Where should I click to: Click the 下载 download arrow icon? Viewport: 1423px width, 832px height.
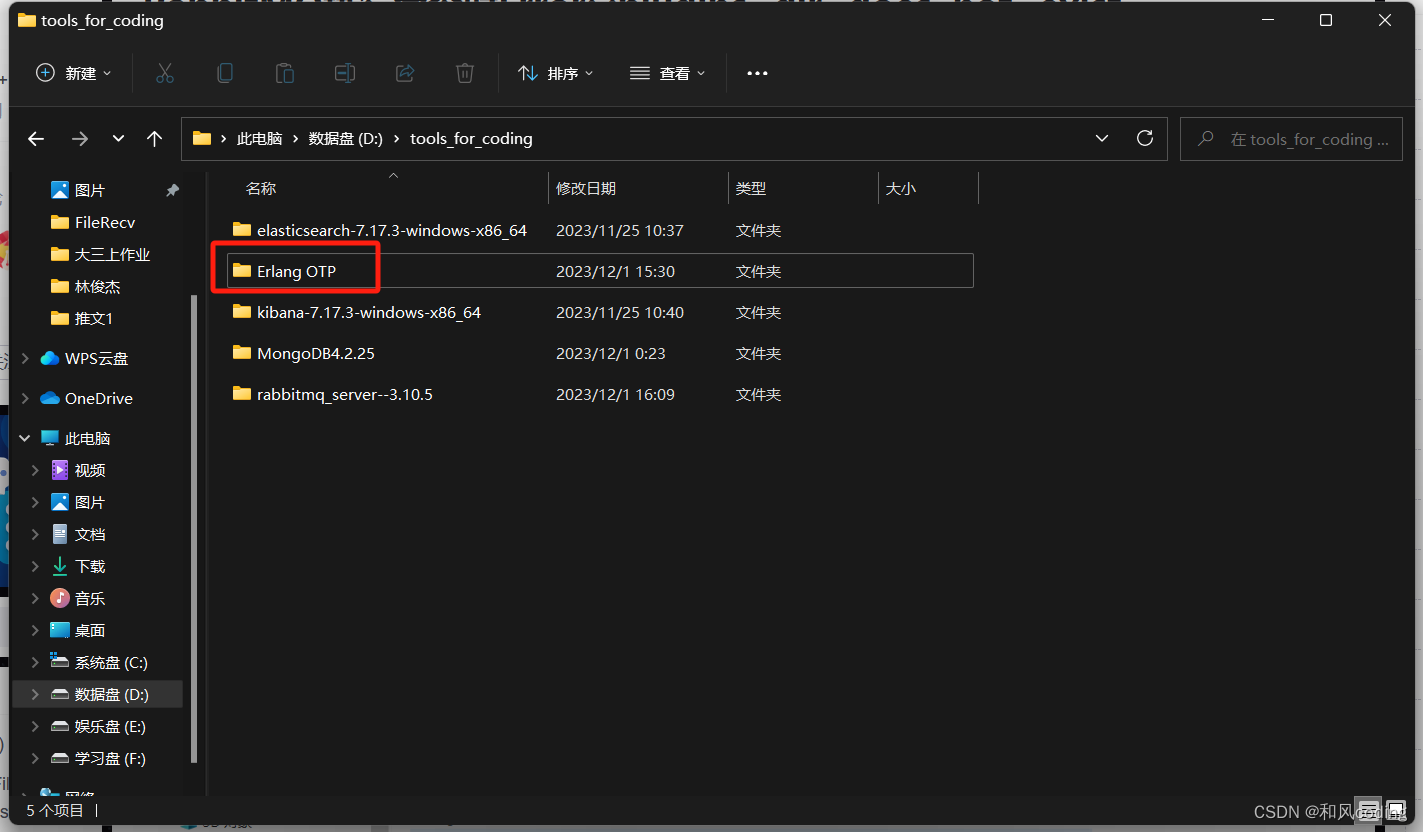click(60, 566)
